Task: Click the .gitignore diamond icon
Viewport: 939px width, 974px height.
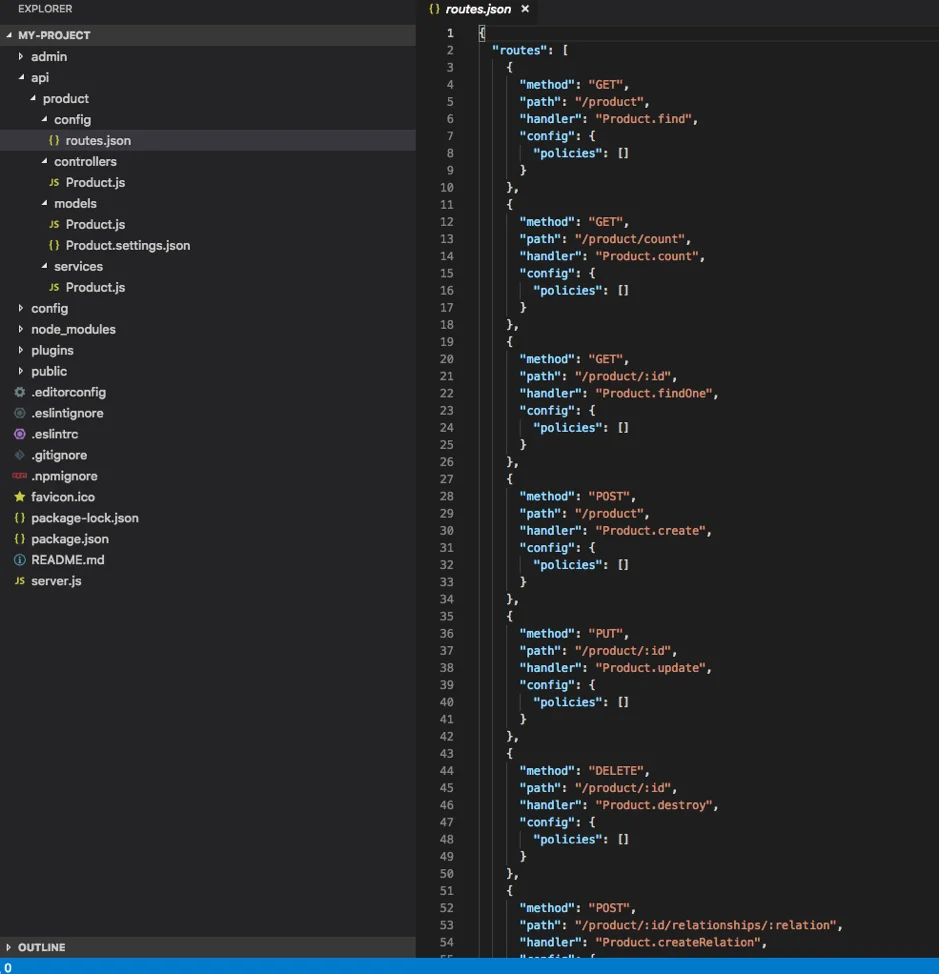Action: pos(20,455)
